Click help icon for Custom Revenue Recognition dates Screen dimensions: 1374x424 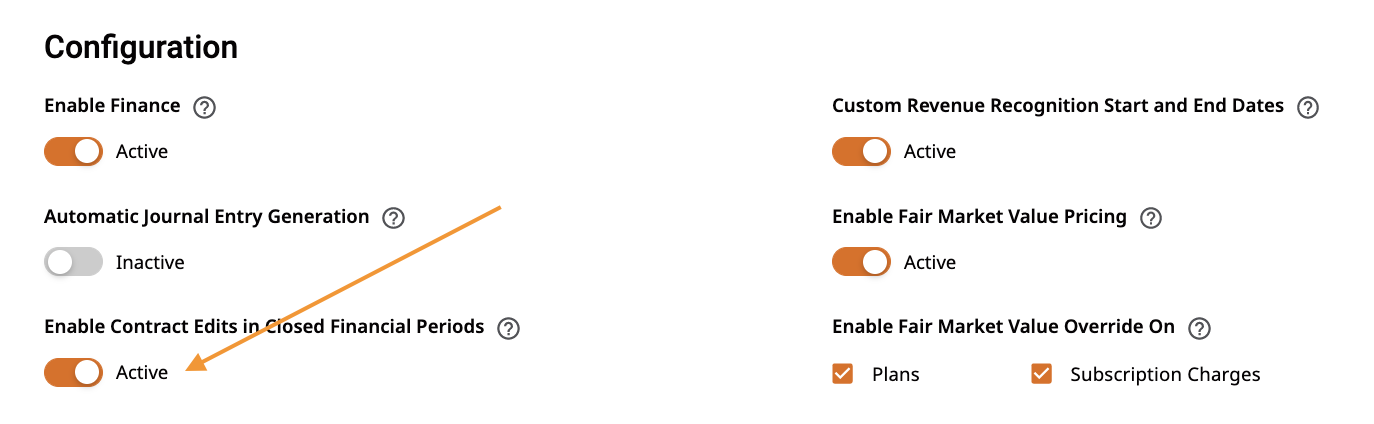[1308, 107]
